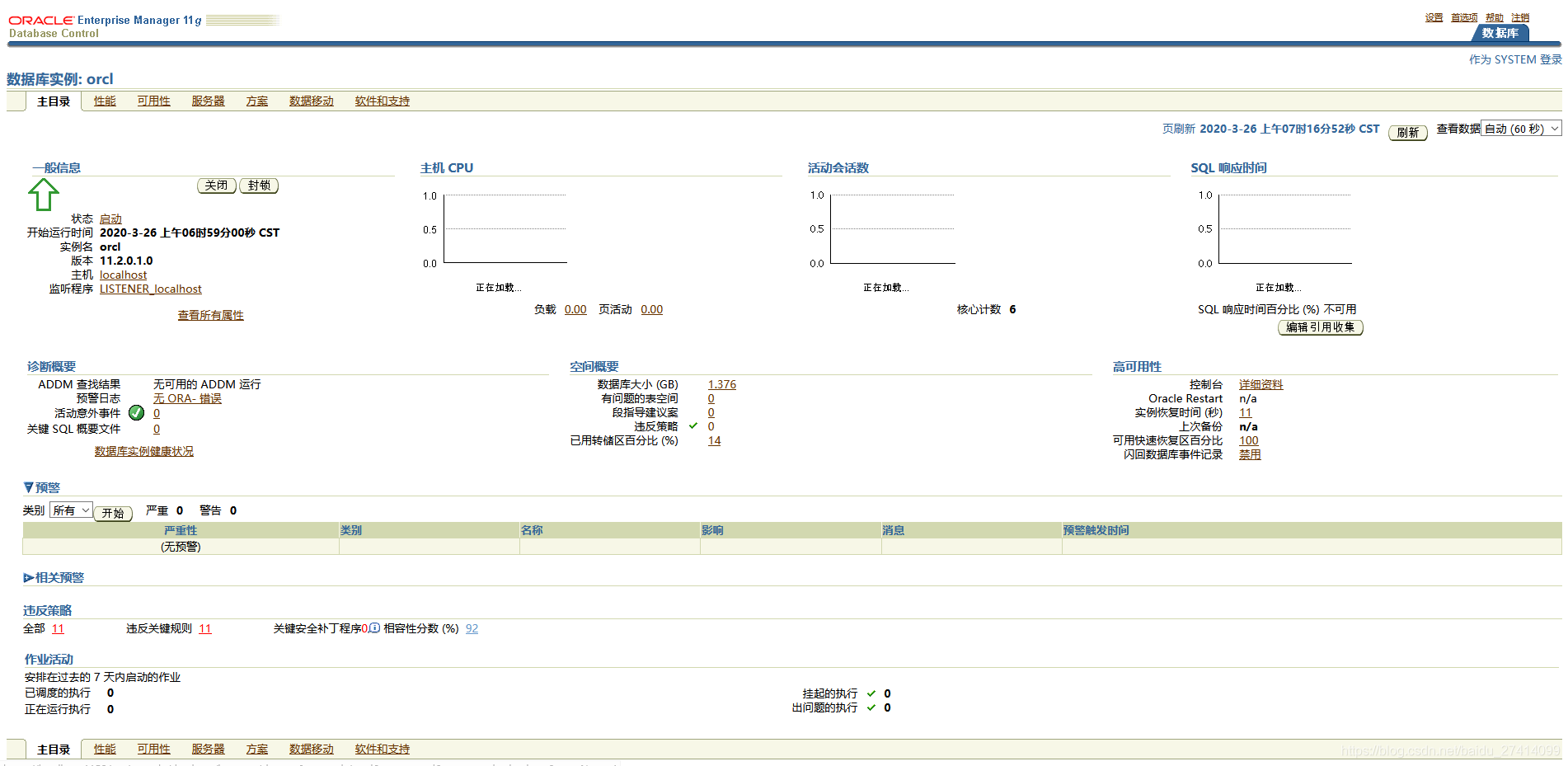Open the 首选项 link in header

[x=1464, y=17]
